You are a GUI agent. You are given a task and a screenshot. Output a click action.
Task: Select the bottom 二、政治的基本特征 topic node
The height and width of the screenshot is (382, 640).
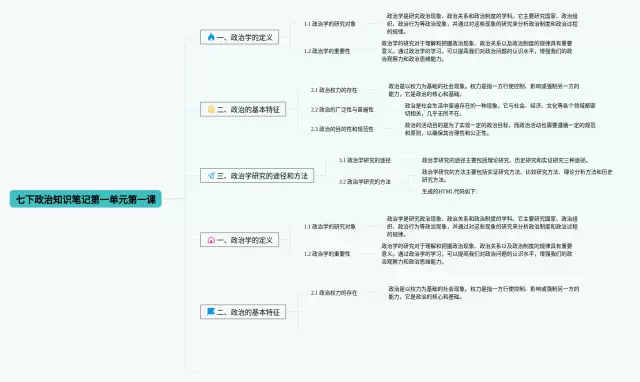[x=243, y=312]
